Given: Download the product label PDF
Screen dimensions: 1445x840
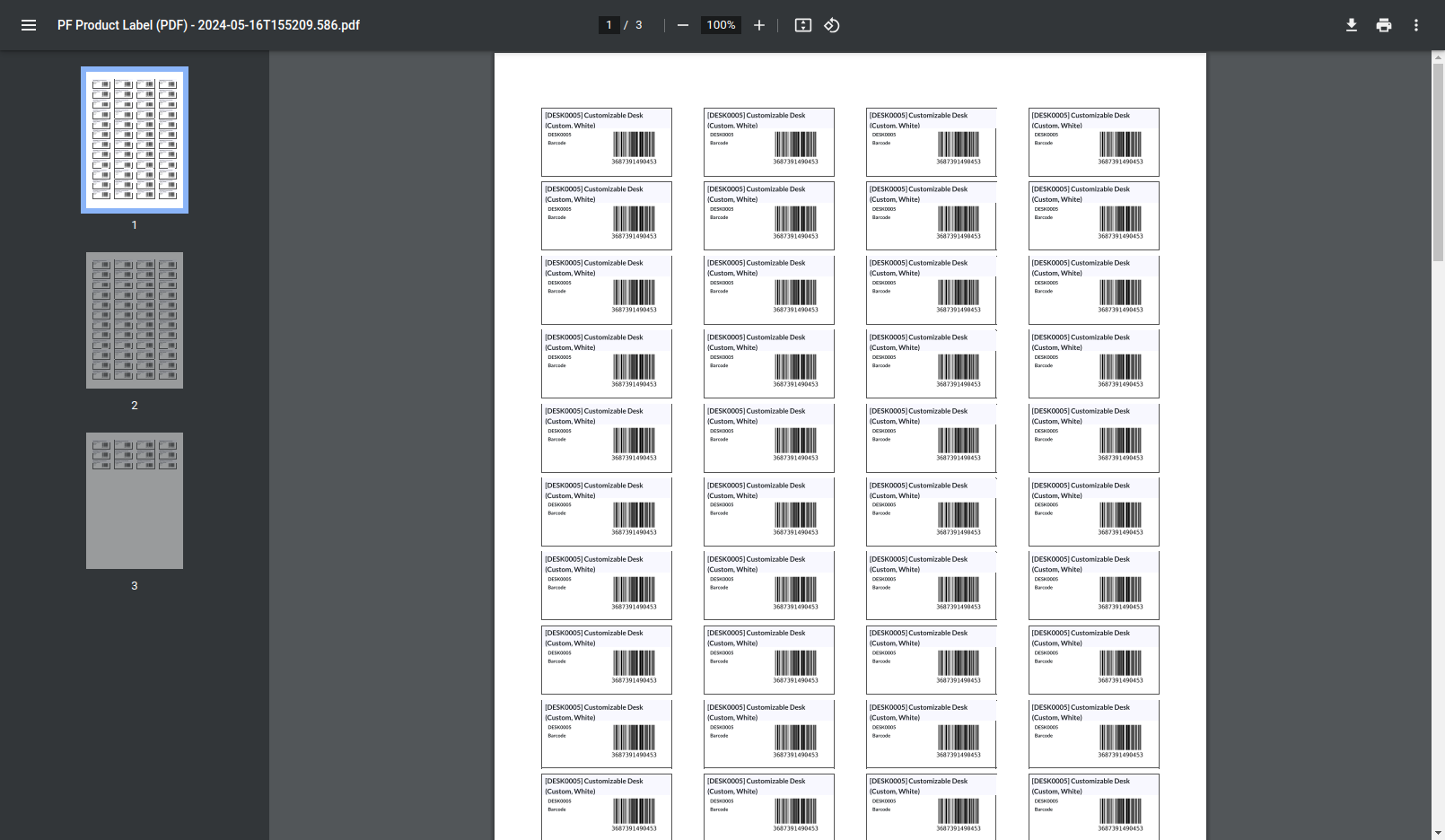Looking at the screenshot, I should (1352, 25).
